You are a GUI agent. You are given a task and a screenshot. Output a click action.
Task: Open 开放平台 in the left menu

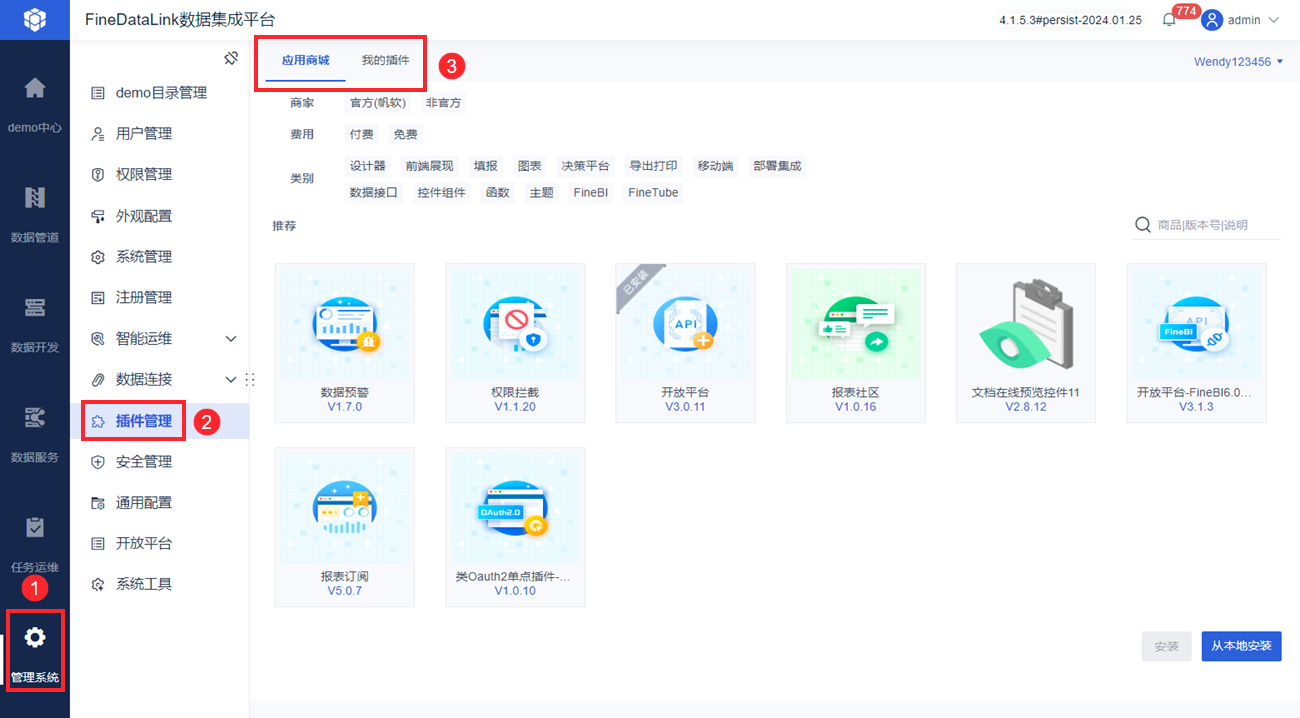pyautogui.click(x=144, y=543)
